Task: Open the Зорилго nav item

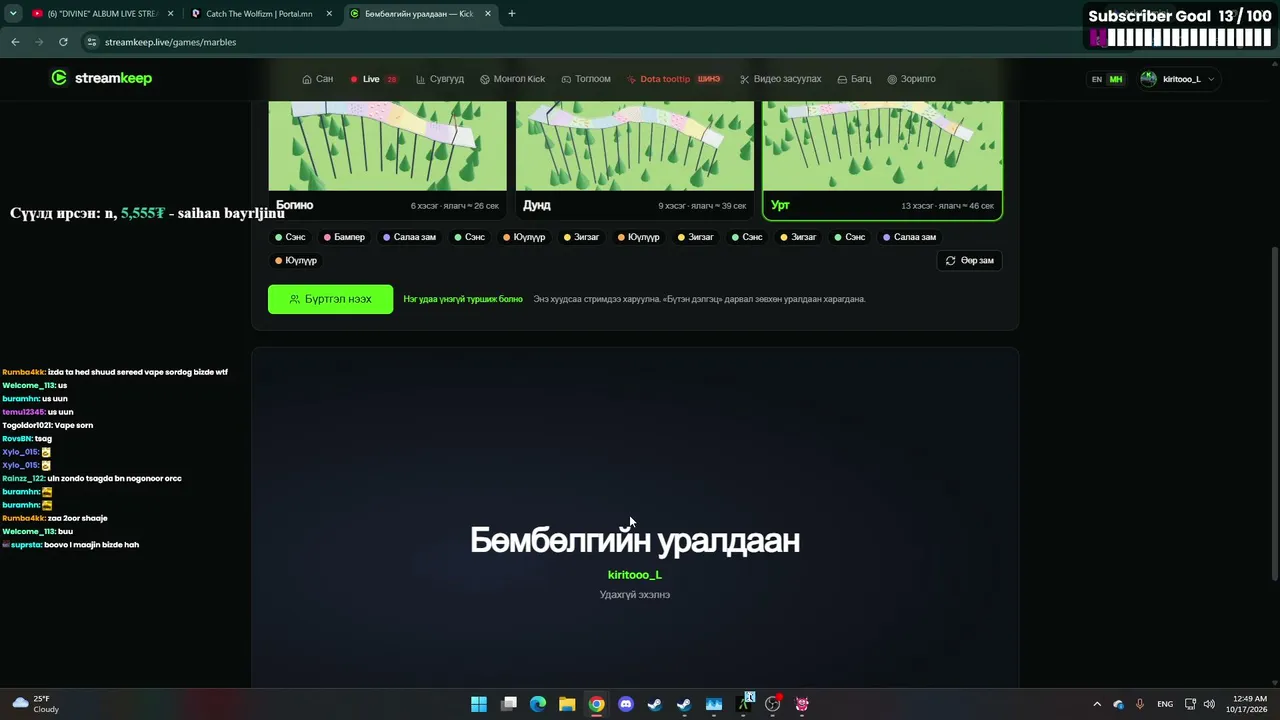Action: (911, 79)
